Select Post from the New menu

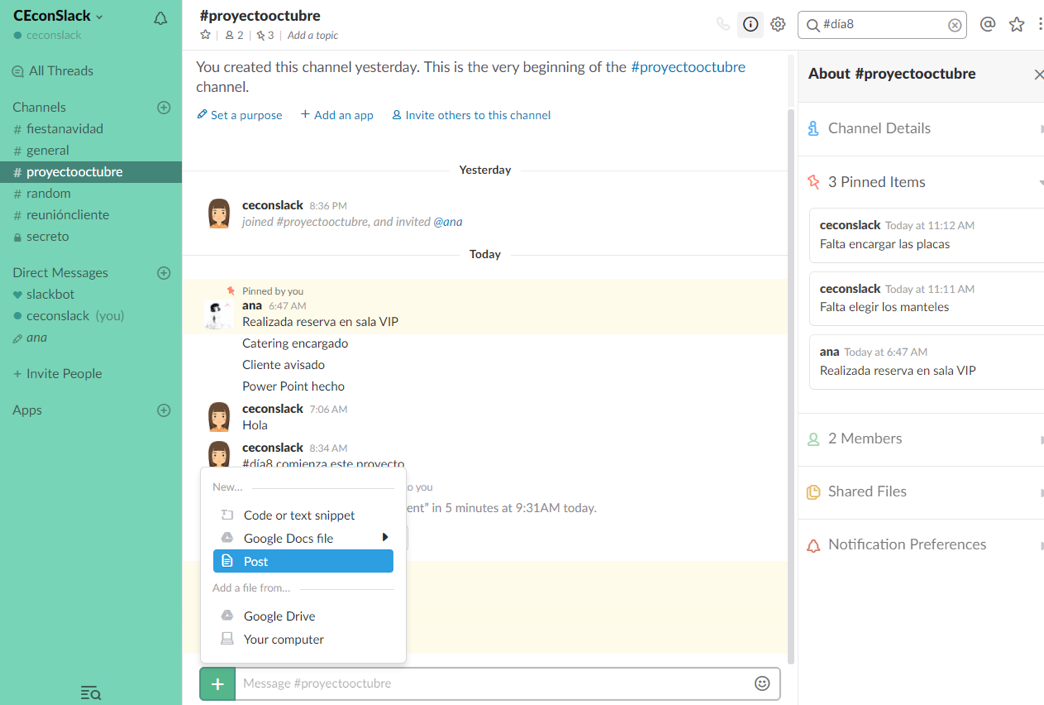303,561
